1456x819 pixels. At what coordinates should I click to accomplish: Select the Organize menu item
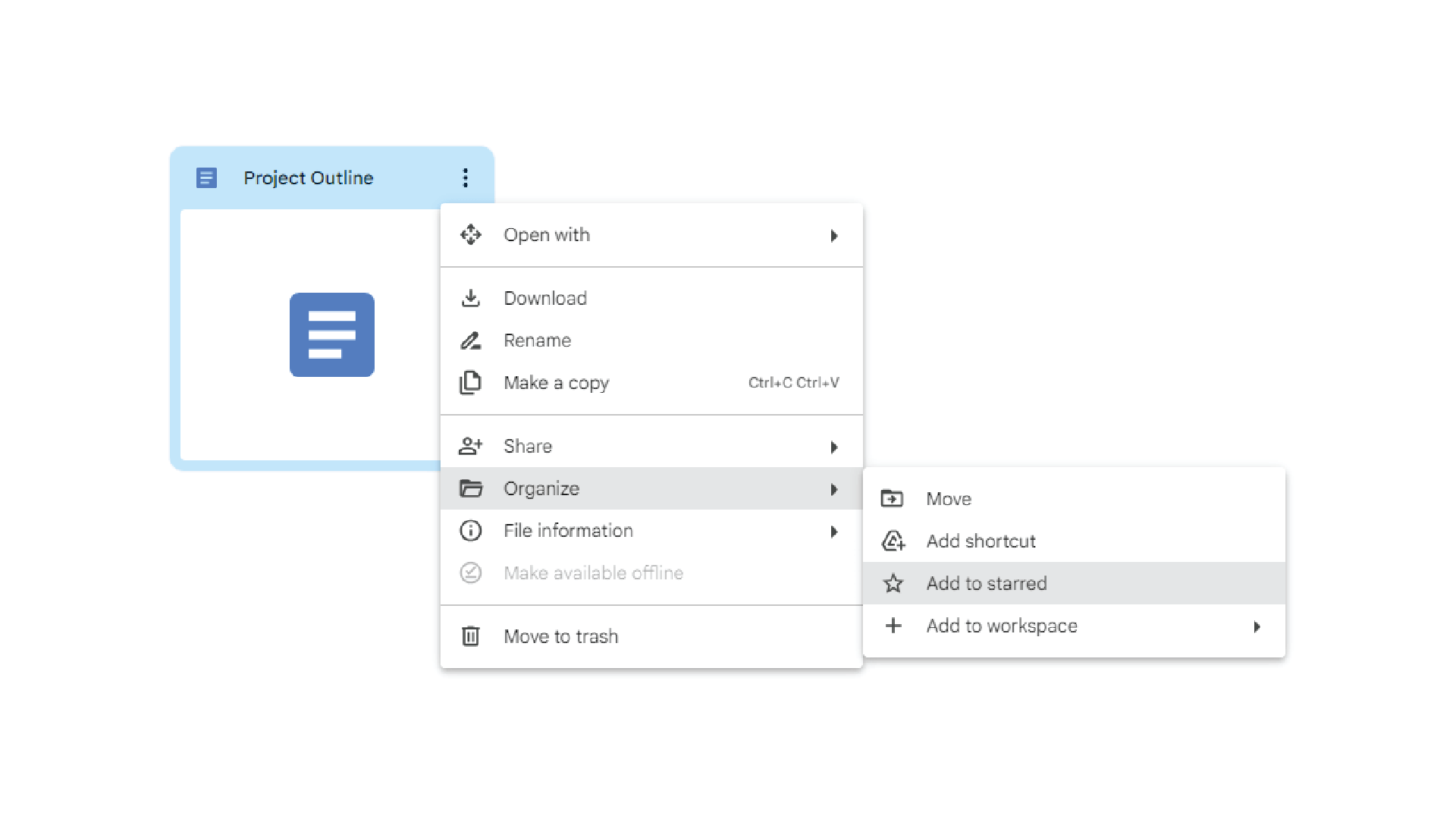[x=649, y=489]
